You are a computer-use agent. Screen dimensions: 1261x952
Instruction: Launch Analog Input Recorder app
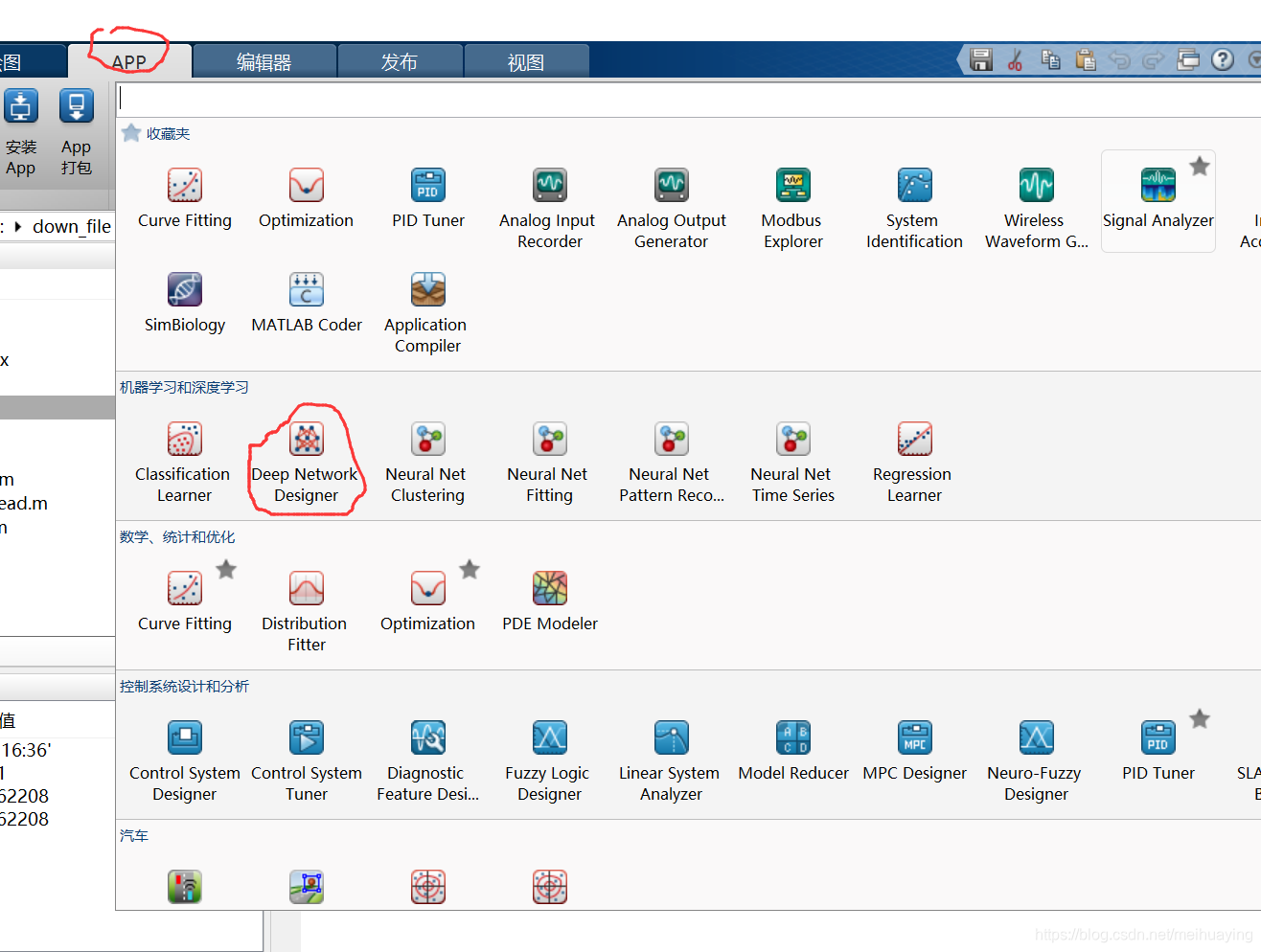pos(549,209)
